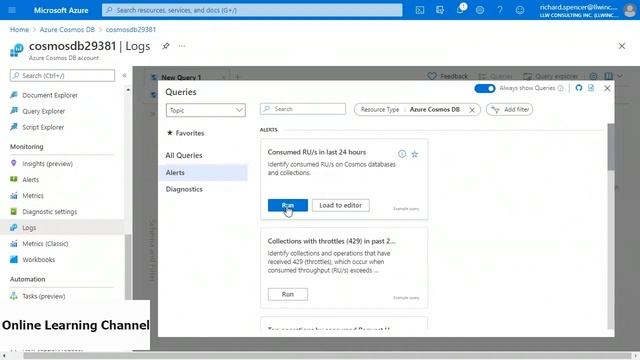Run the Collections with throttles (429) query
The width and height of the screenshot is (640, 360).
tap(288, 294)
